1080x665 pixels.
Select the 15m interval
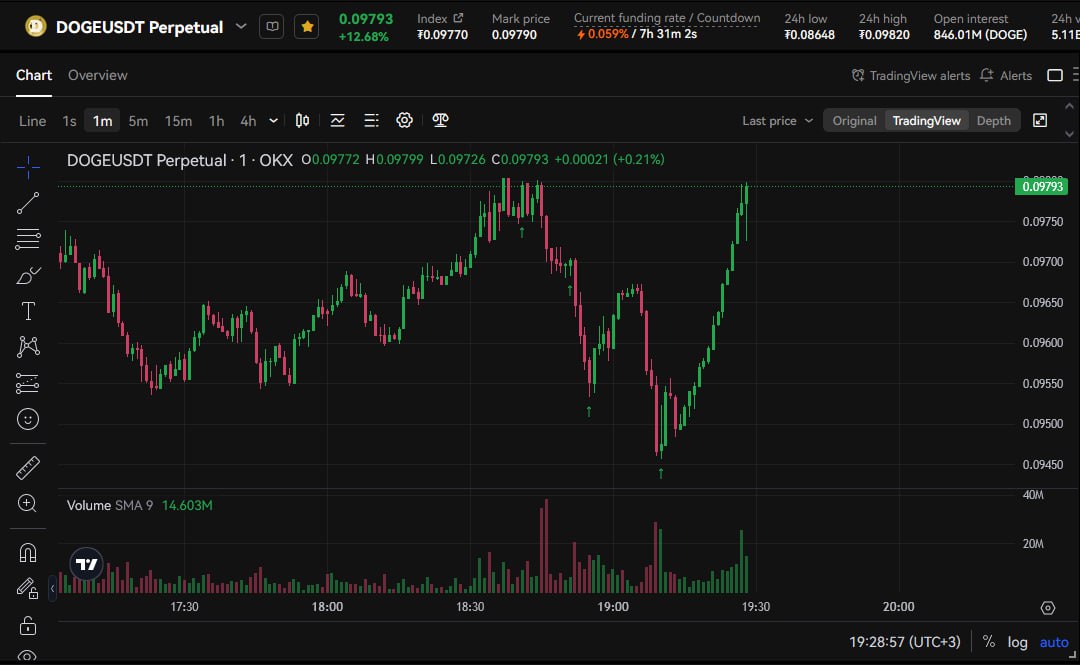tap(178, 121)
